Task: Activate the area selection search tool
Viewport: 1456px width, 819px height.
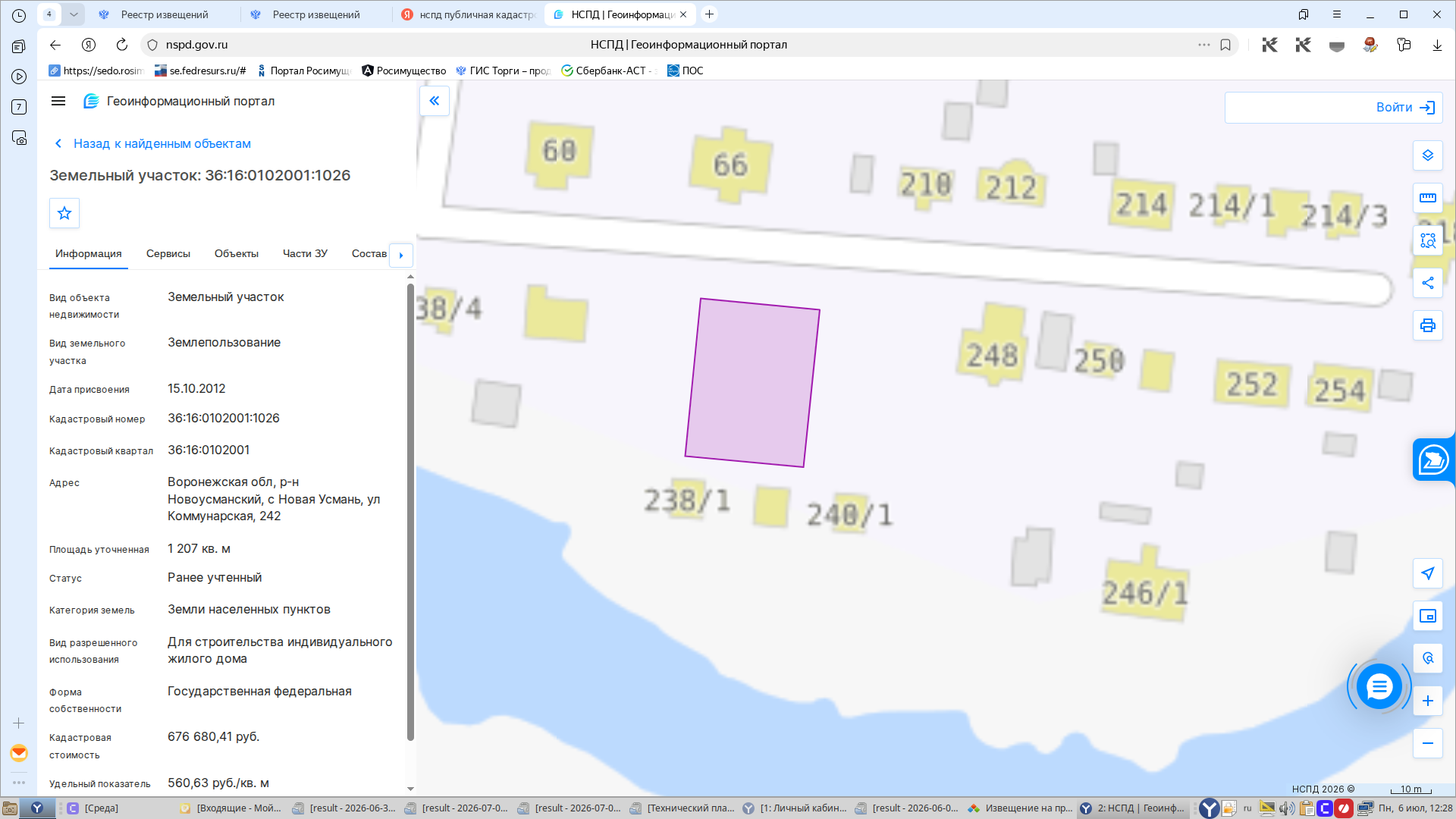Action: pos(1427,240)
